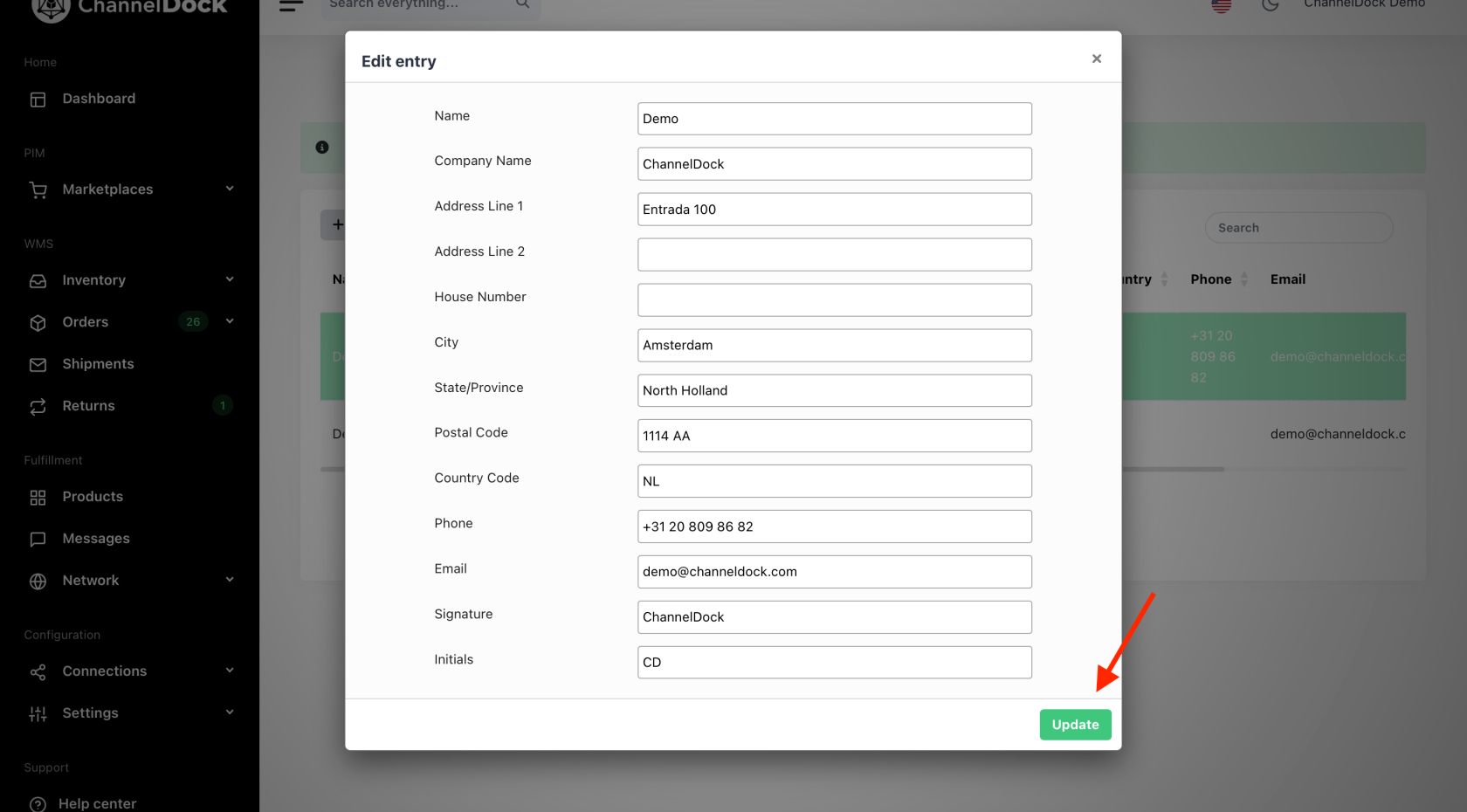This screenshot has width=1467, height=812.
Task: Click the Company Name input field
Action: coord(835,164)
